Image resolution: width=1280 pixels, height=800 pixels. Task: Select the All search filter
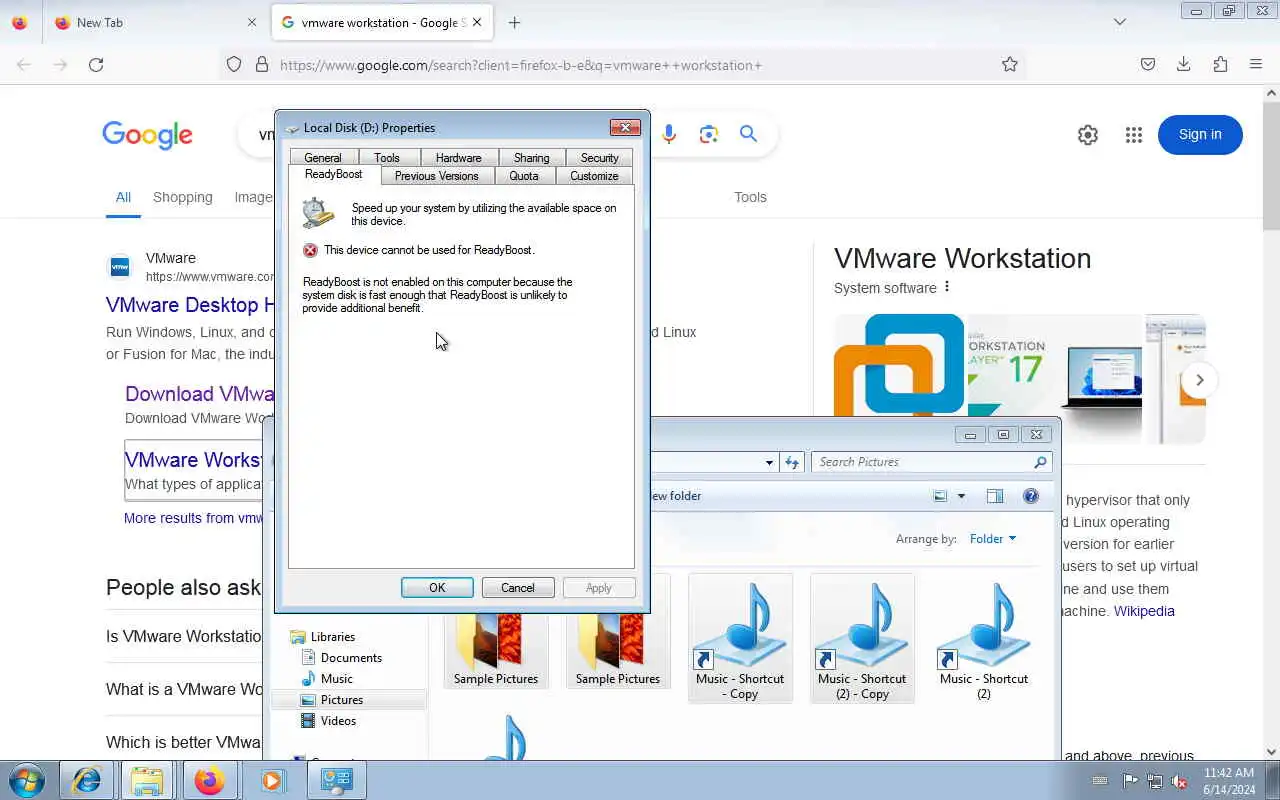(123, 197)
